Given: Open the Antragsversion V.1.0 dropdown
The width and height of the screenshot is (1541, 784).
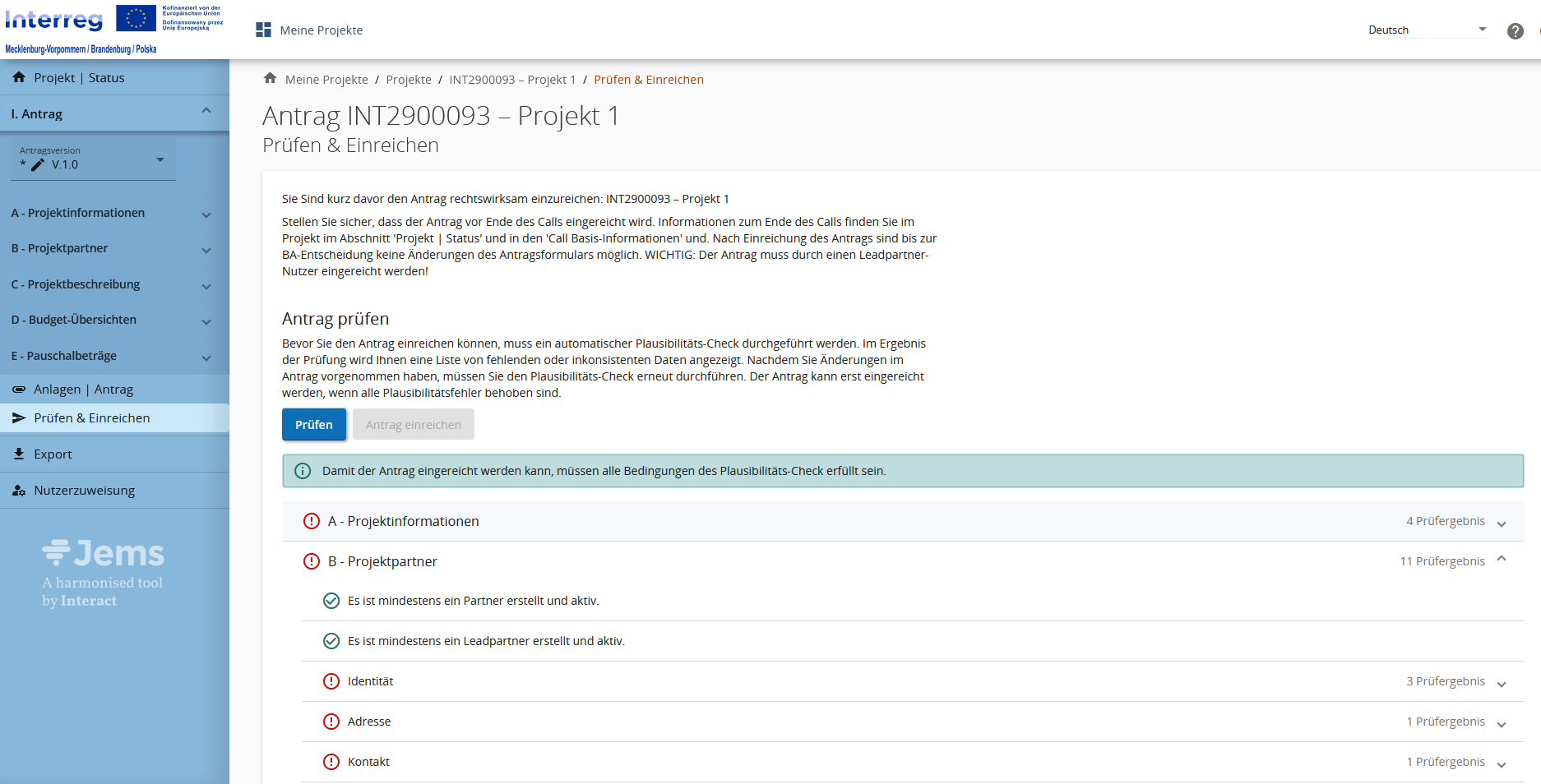Looking at the screenshot, I should pos(93,159).
